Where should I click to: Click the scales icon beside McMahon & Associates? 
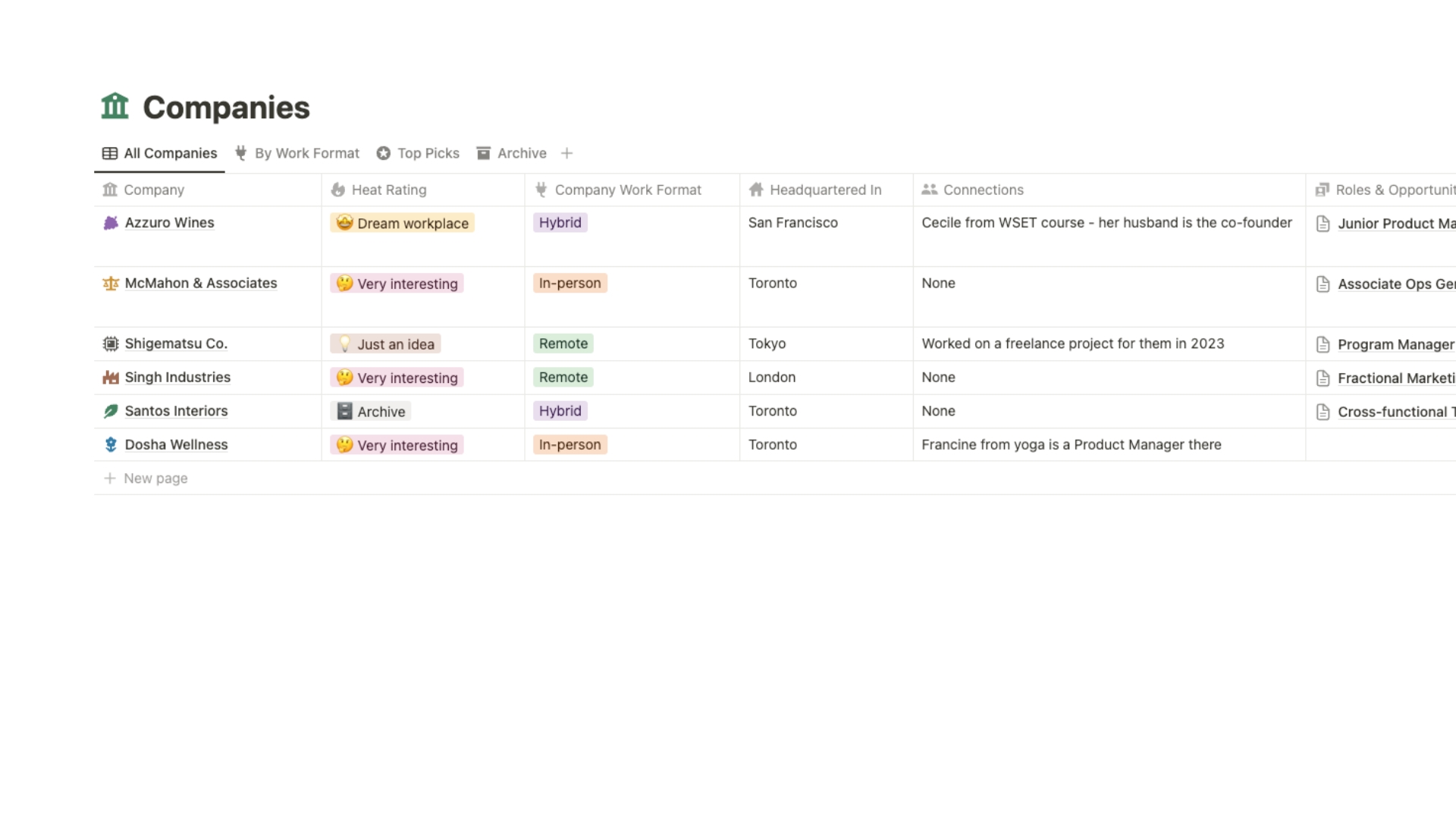tap(110, 283)
